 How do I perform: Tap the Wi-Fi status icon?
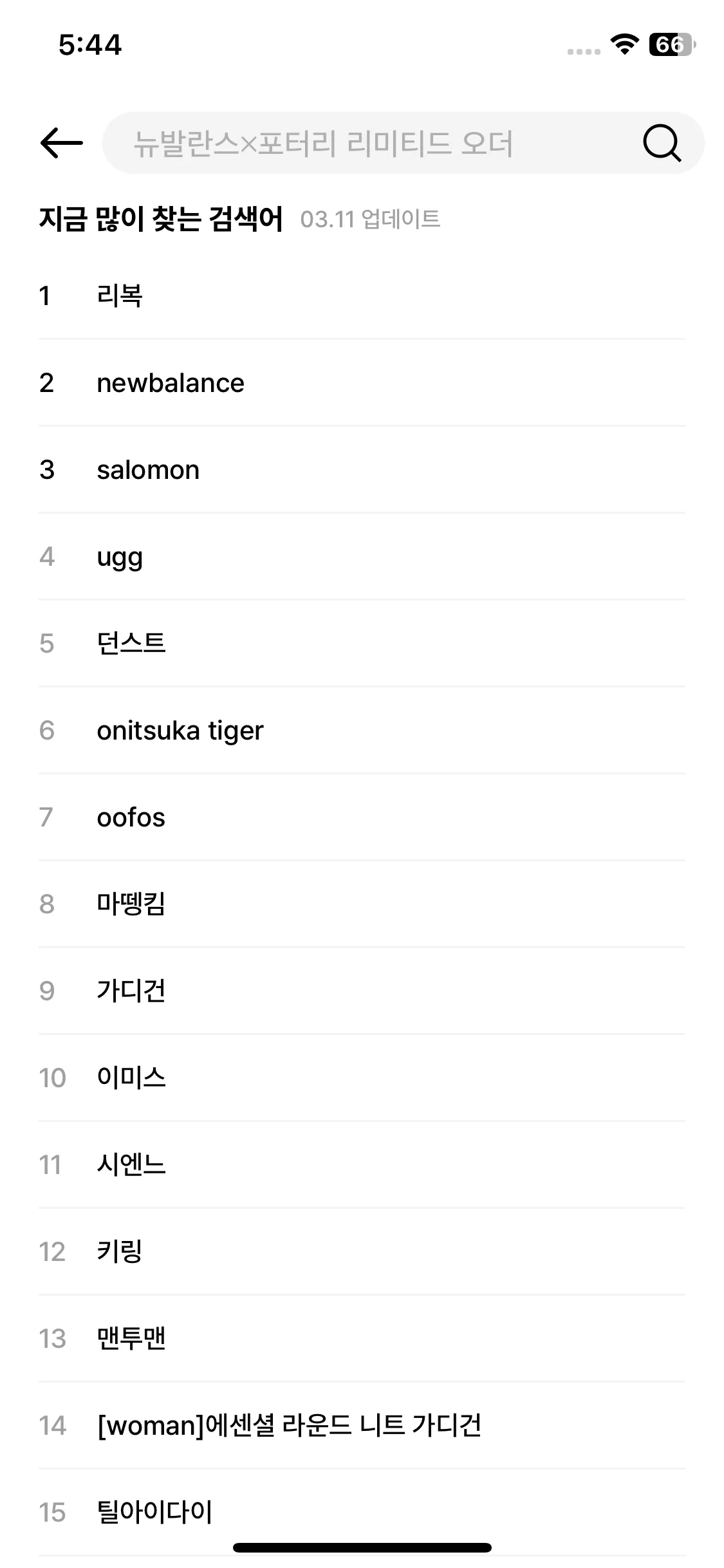pyautogui.click(x=624, y=44)
